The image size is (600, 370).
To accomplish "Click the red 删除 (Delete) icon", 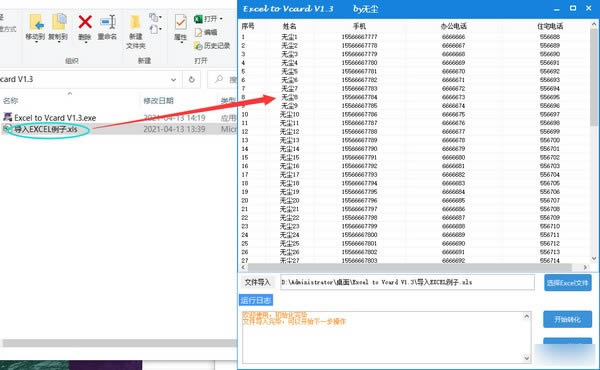I will (85, 22).
